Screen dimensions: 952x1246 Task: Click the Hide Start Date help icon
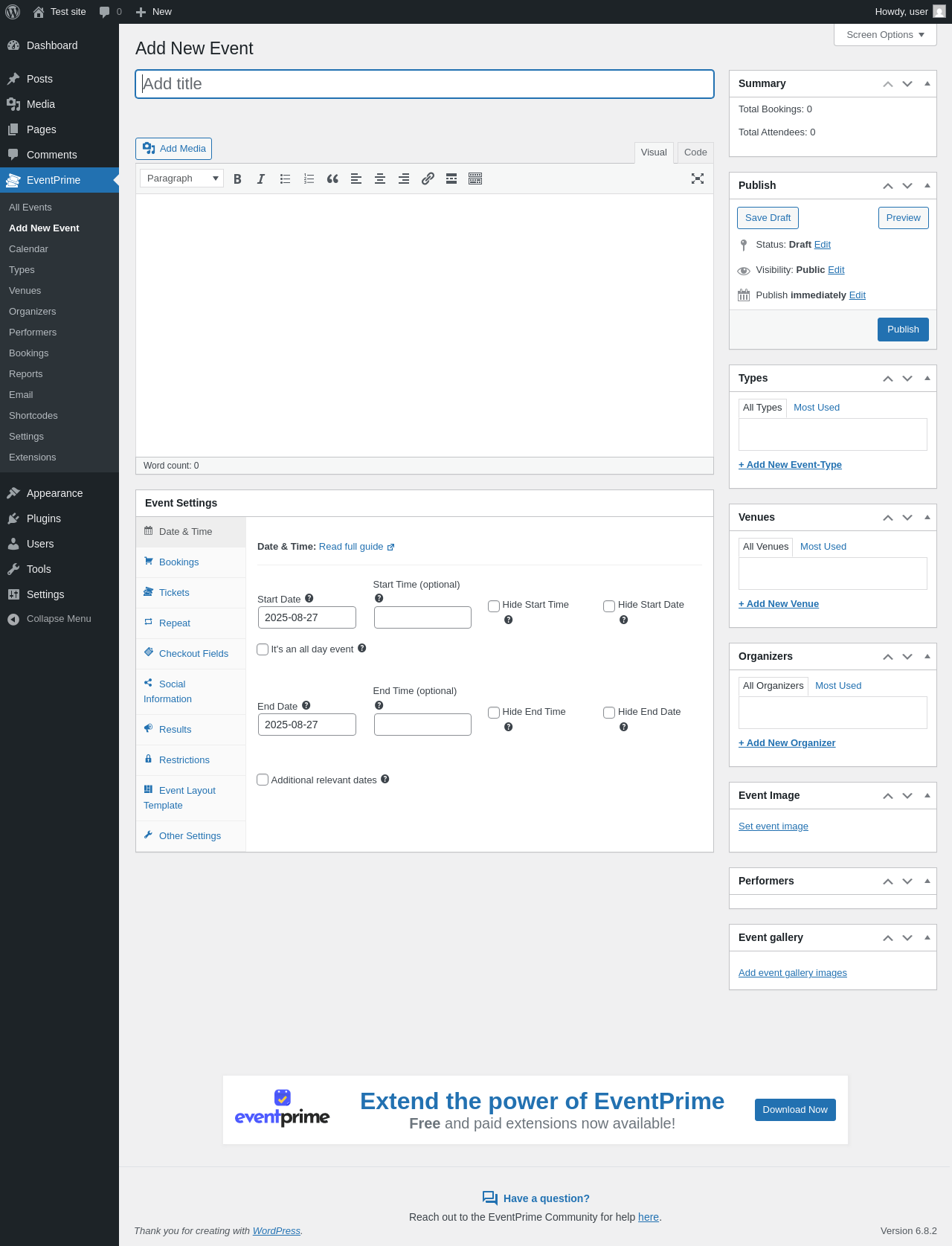coord(624,620)
